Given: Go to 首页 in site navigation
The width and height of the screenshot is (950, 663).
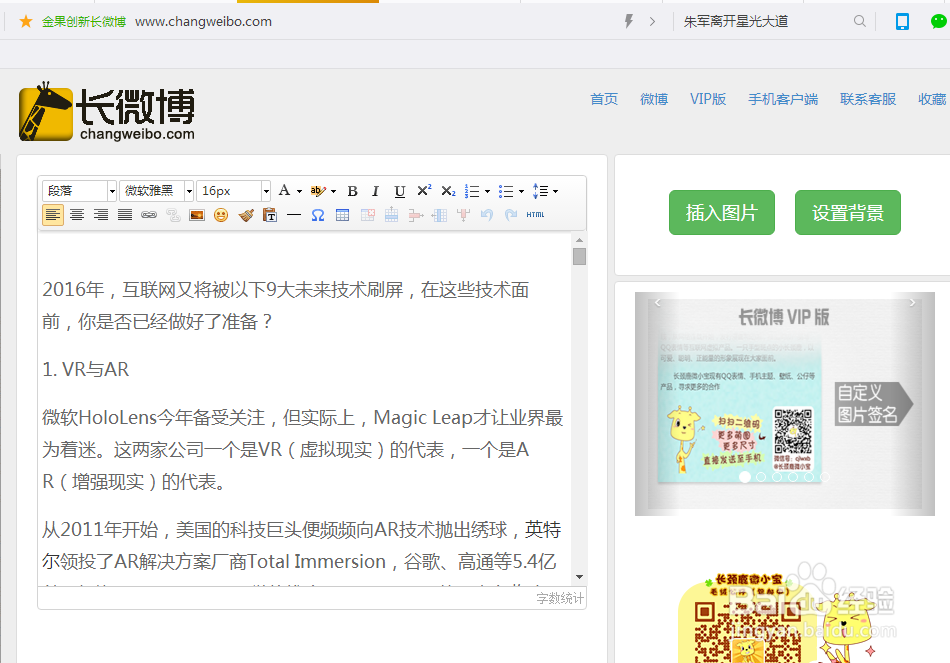Looking at the screenshot, I should (x=604, y=99).
